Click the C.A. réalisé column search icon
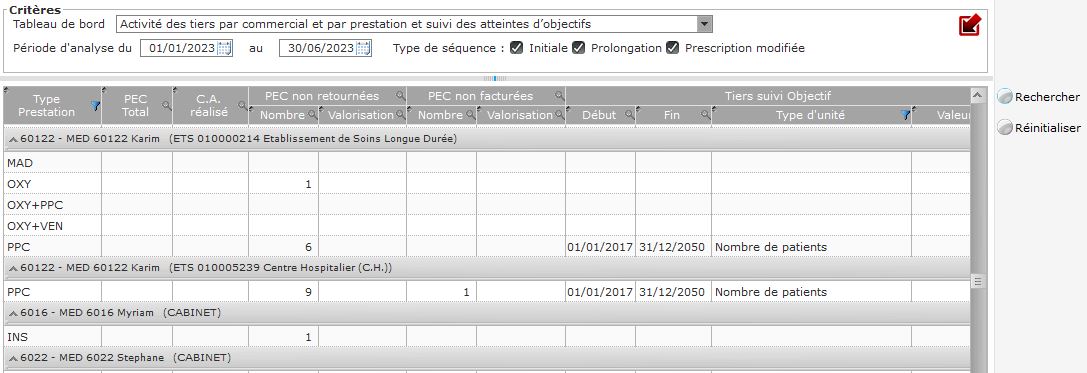 pyautogui.click(x=243, y=105)
